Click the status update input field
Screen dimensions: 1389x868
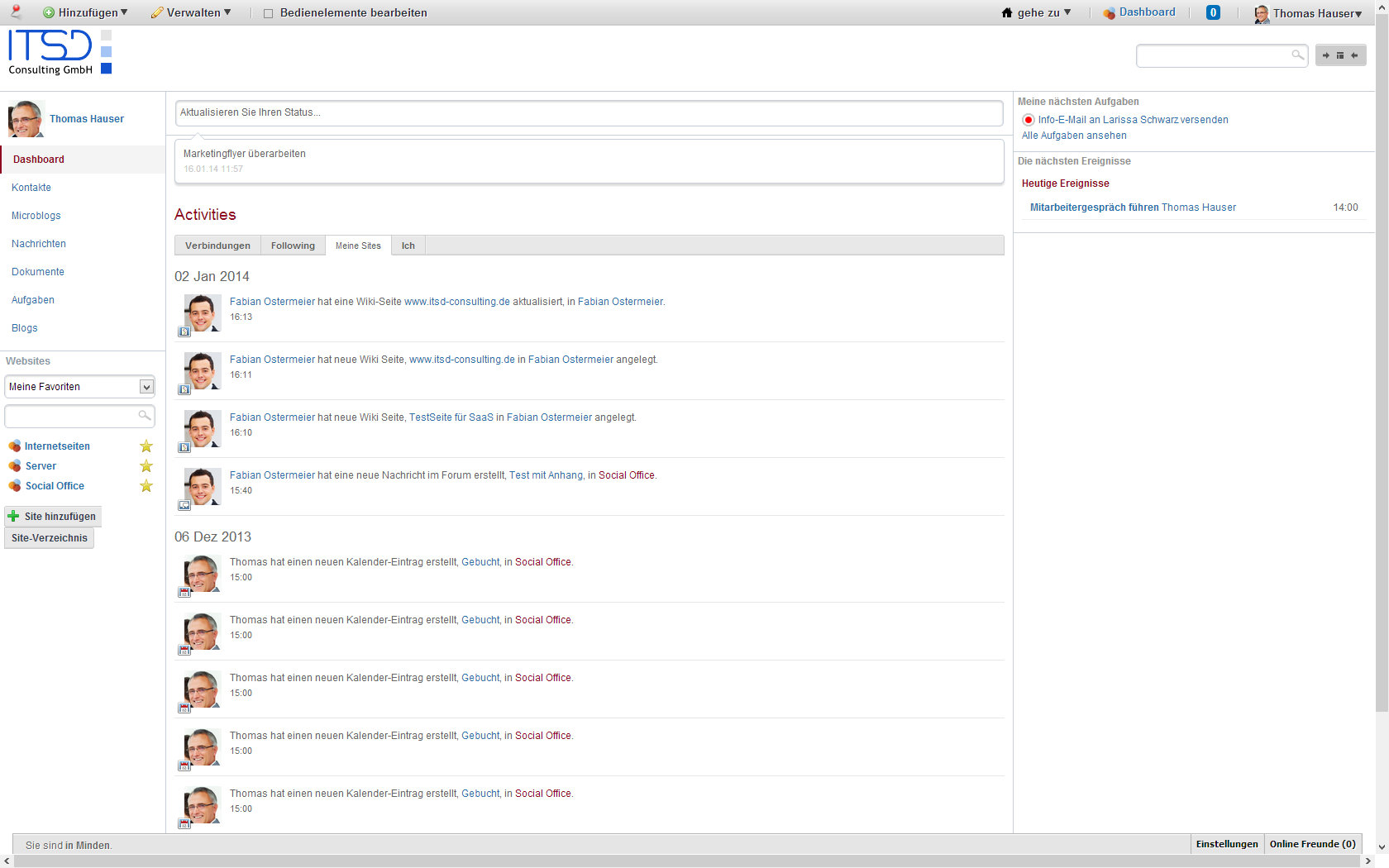(x=589, y=112)
